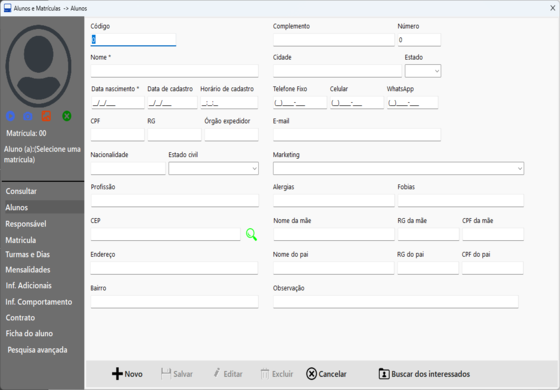Screen dimensions: 560x390
Task: Focus the E-mail text field
Action: coord(357,135)
